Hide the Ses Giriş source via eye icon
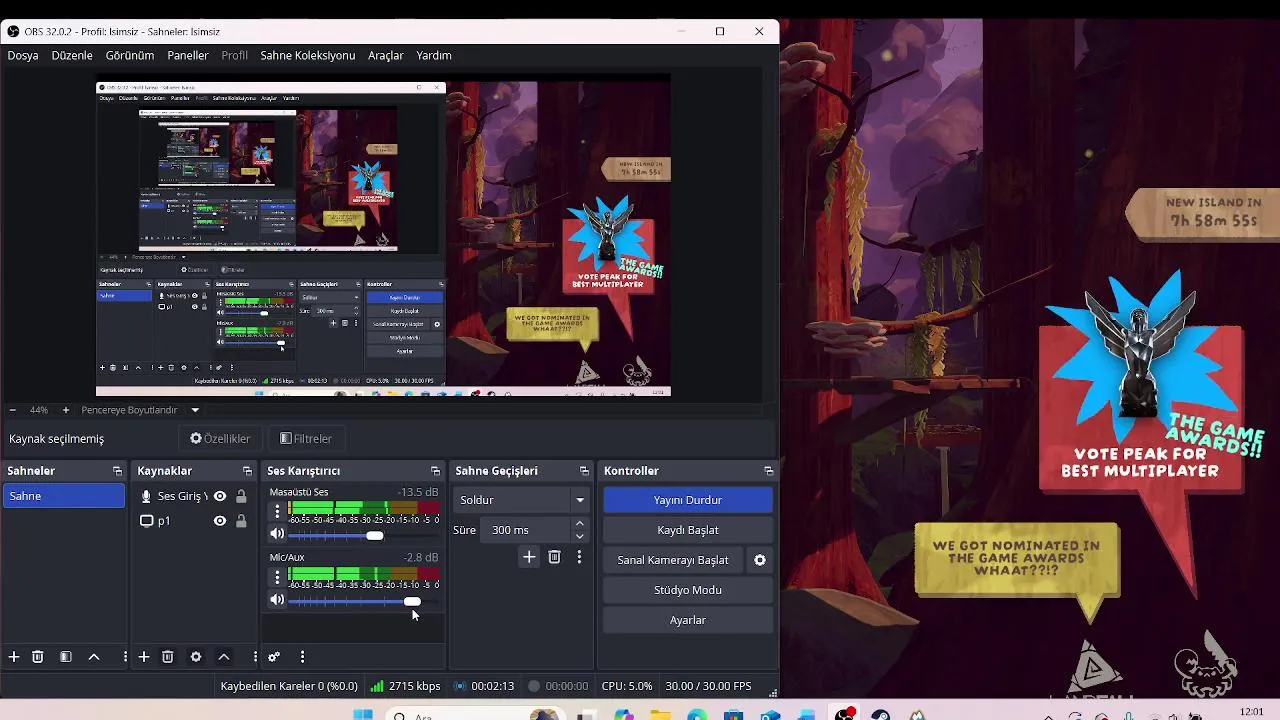The image size is (1280, 720). [x=220, y=496]
